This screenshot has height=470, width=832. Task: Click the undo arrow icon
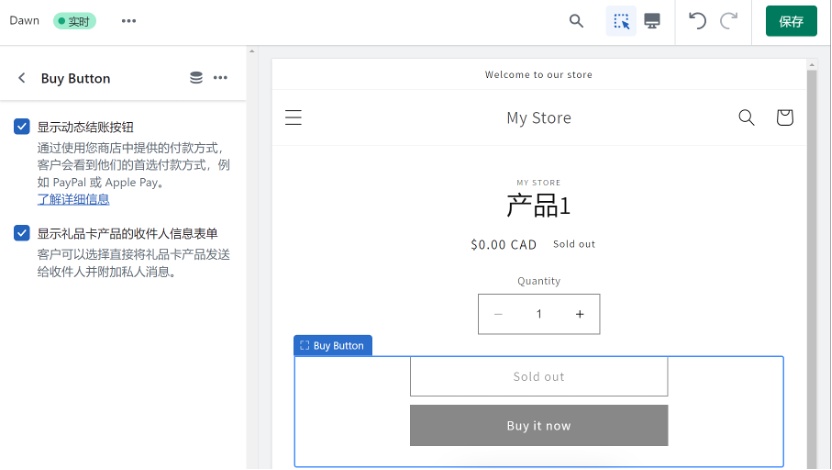[x=698, y=21]
